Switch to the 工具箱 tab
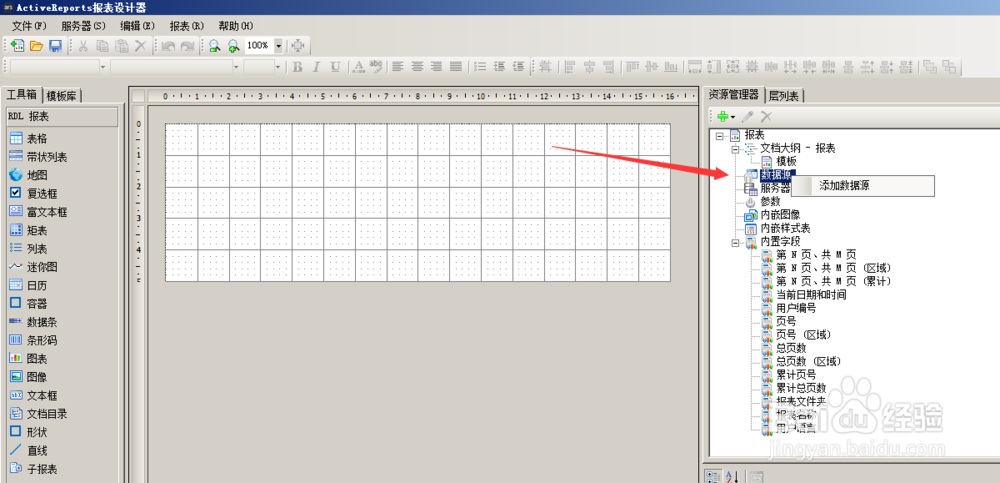 [22, 95]
